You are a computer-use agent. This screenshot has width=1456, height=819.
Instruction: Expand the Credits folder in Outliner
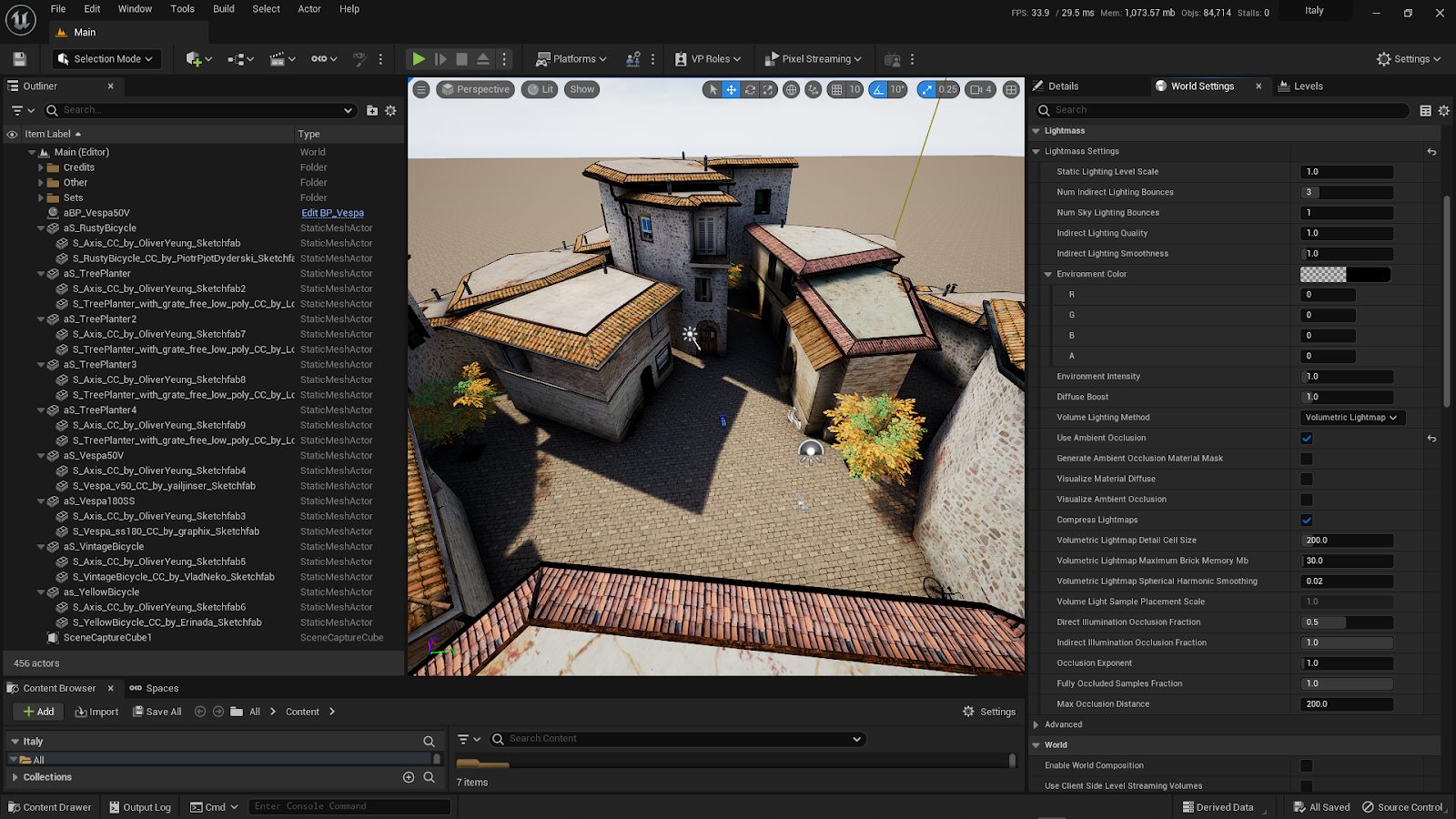(x=41, y=167)
